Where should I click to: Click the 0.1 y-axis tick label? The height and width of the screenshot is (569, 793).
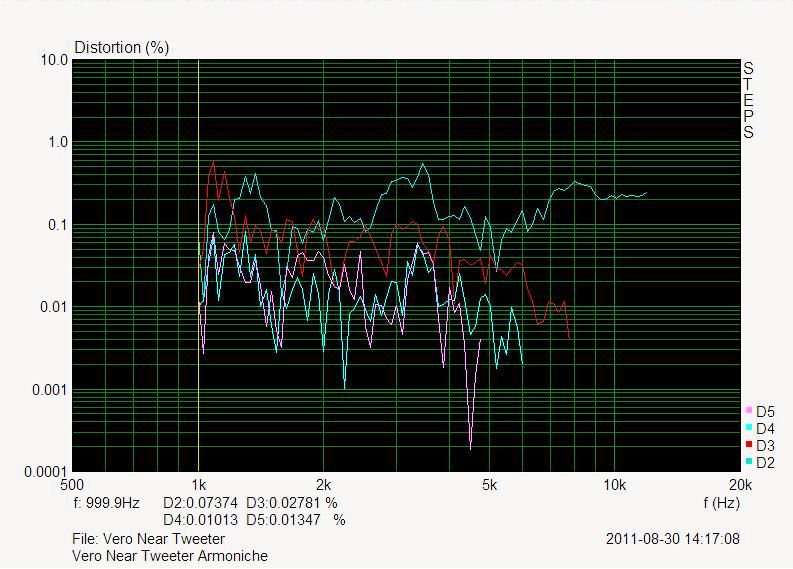pos(58,225)
